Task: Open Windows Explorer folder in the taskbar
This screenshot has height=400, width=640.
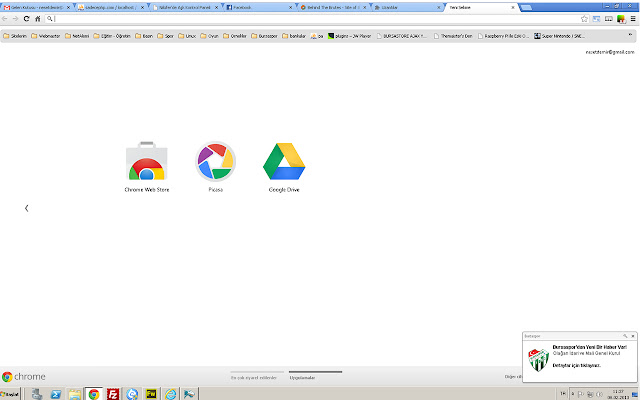Action: pos(75,394)
